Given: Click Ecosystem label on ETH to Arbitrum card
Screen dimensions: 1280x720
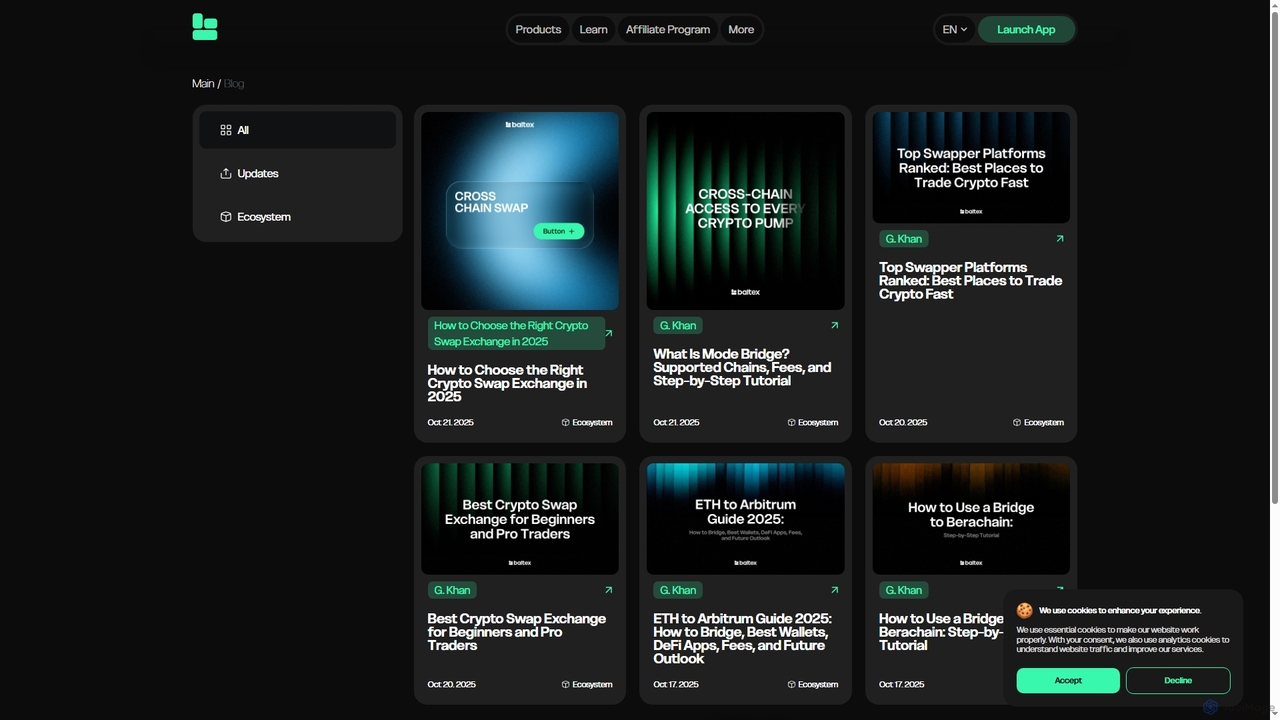Looking at the screenshot, I should [x=813, y=685].
